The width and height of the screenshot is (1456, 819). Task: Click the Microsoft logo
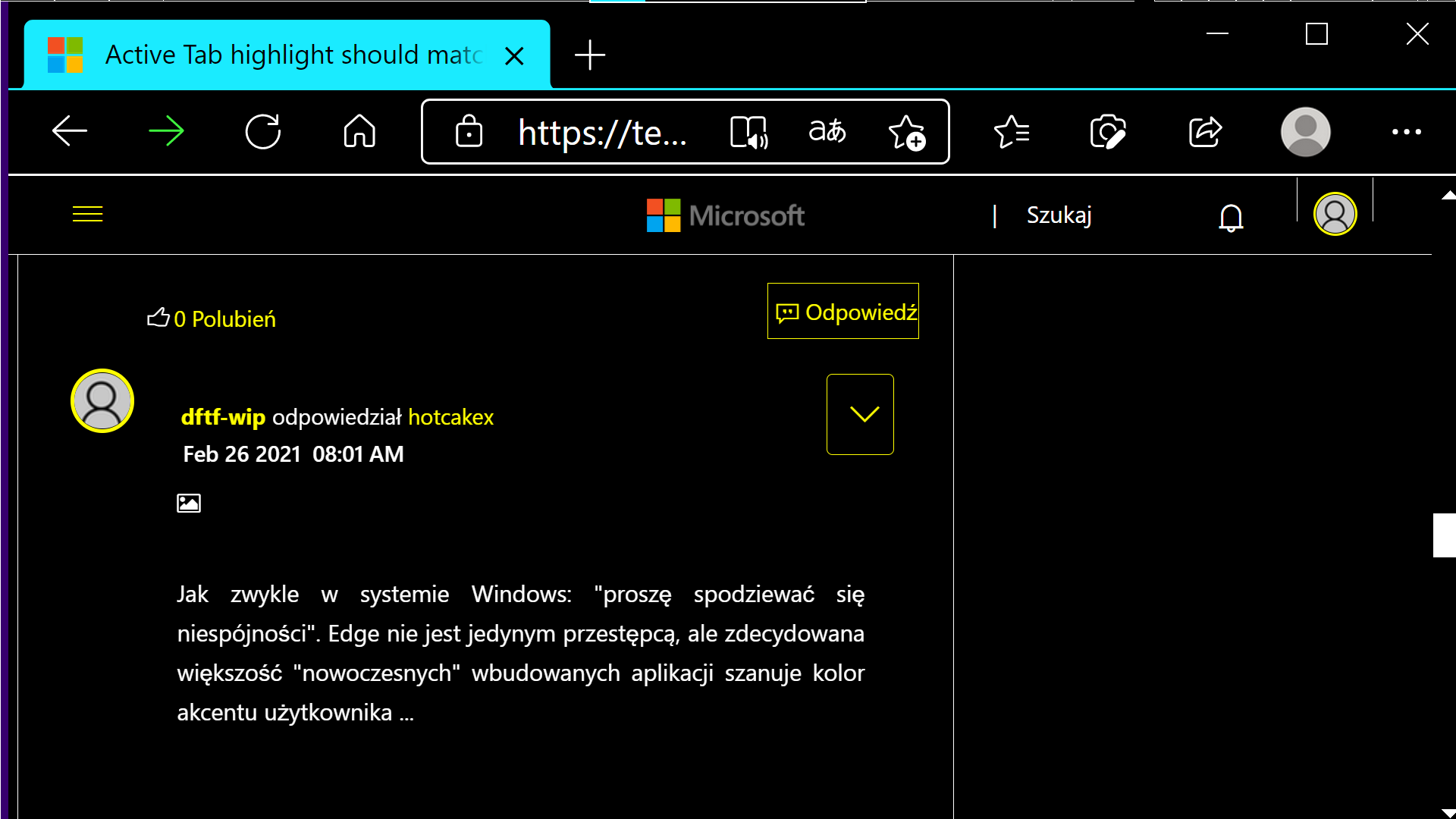pos(724,215)
